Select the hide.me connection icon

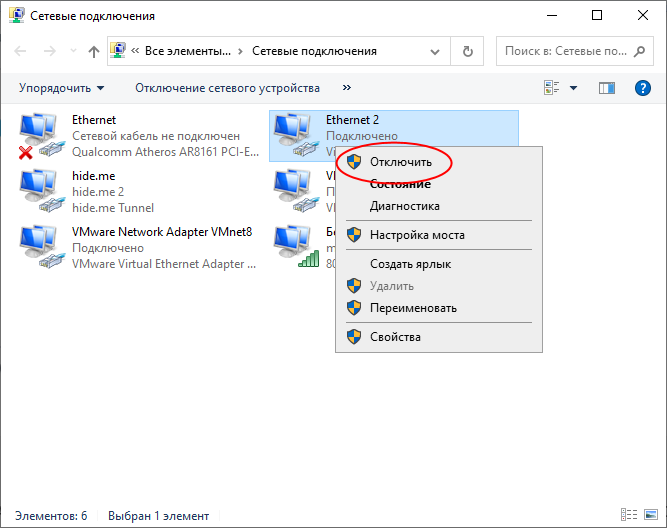point(42,191)
